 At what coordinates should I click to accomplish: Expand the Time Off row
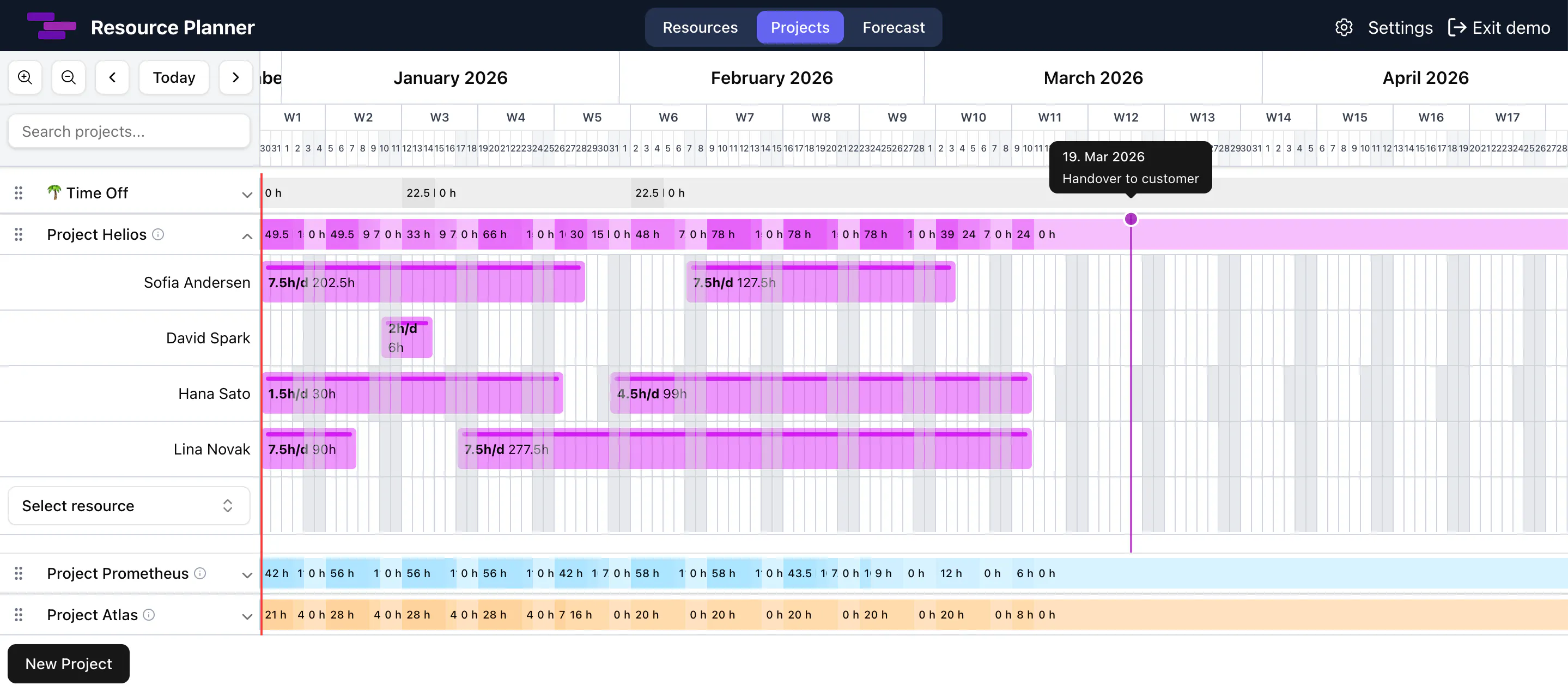246,195
